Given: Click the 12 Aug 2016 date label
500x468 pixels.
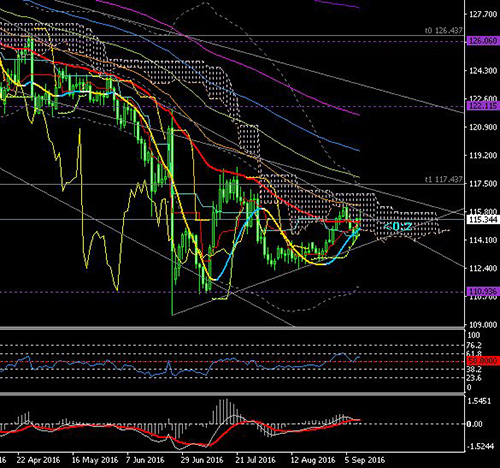Looking at the screenshot, I should pos(313,460).
